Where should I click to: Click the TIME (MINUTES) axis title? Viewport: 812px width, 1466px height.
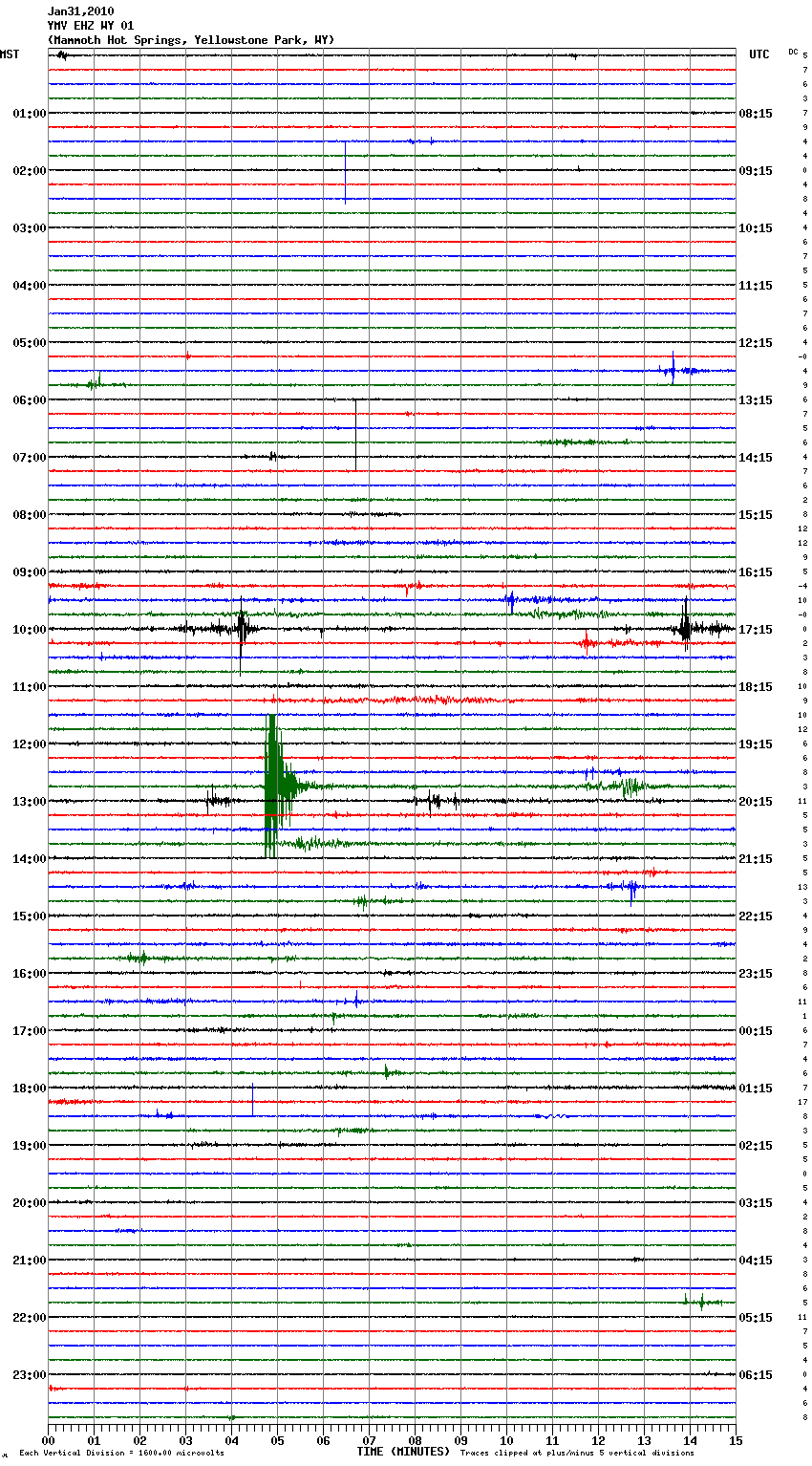coord(403,1452)
